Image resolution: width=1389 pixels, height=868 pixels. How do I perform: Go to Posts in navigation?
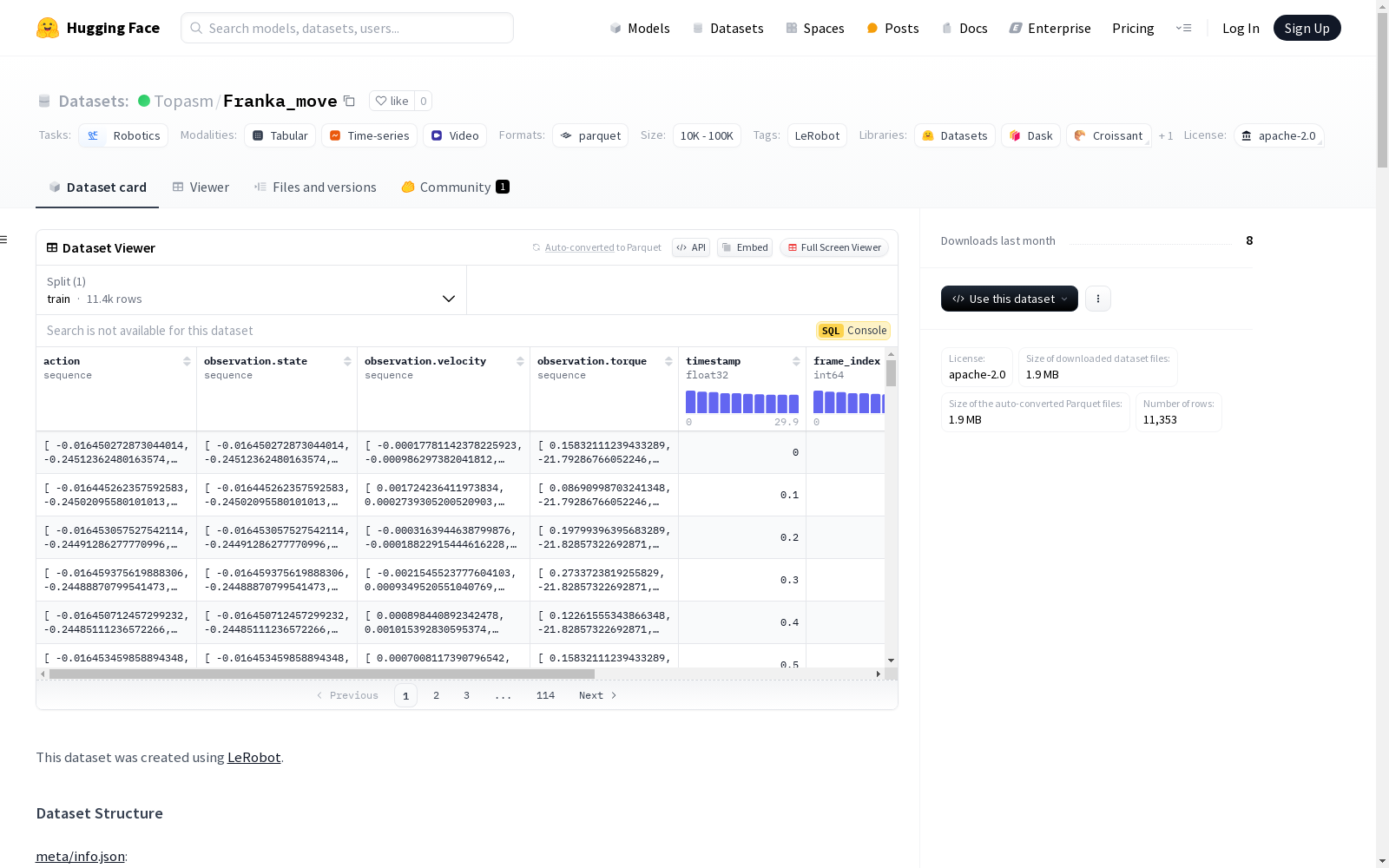(x=892, y=28)
